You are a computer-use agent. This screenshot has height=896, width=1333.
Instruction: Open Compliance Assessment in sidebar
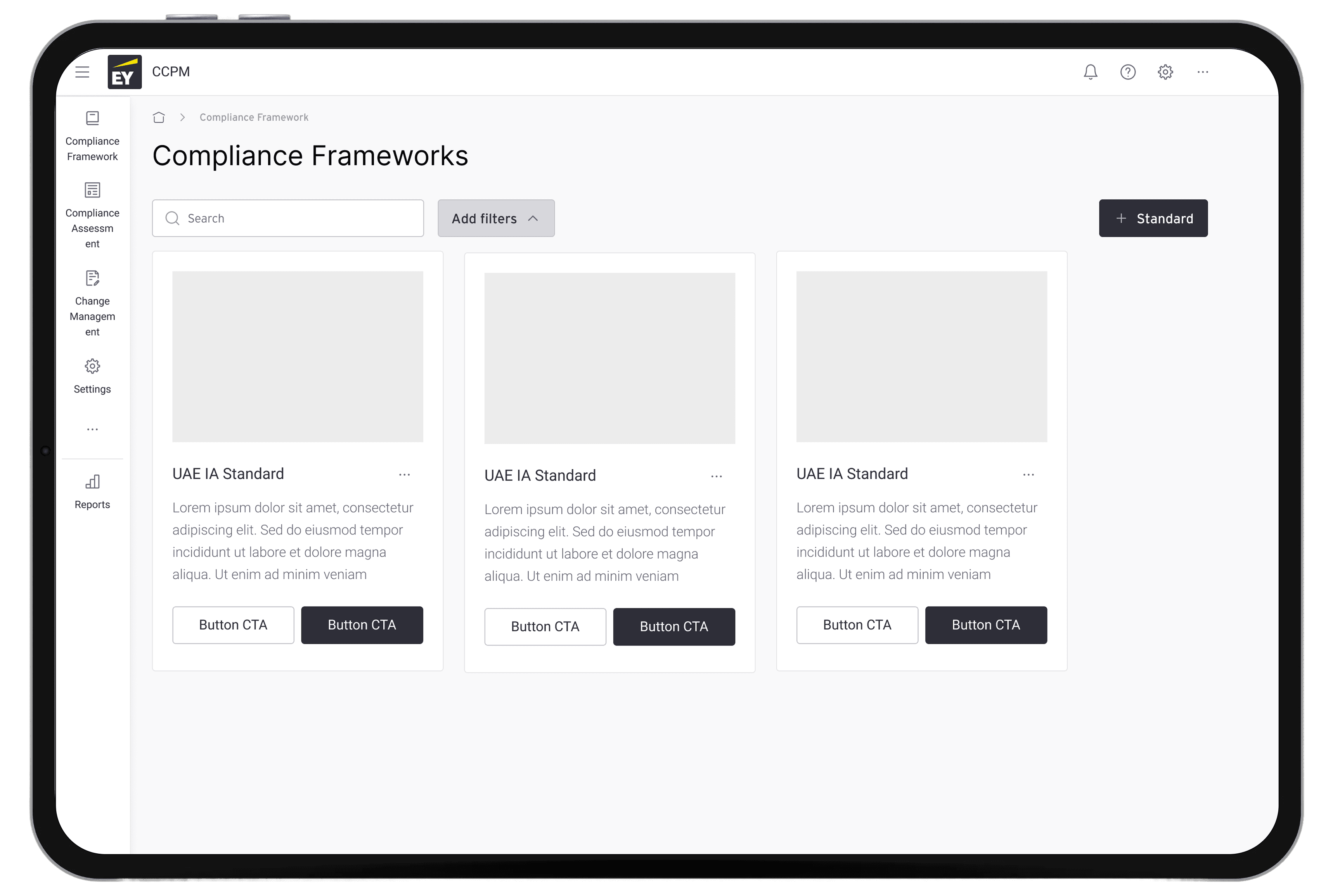pyautogui.click(x=93, y=215)
